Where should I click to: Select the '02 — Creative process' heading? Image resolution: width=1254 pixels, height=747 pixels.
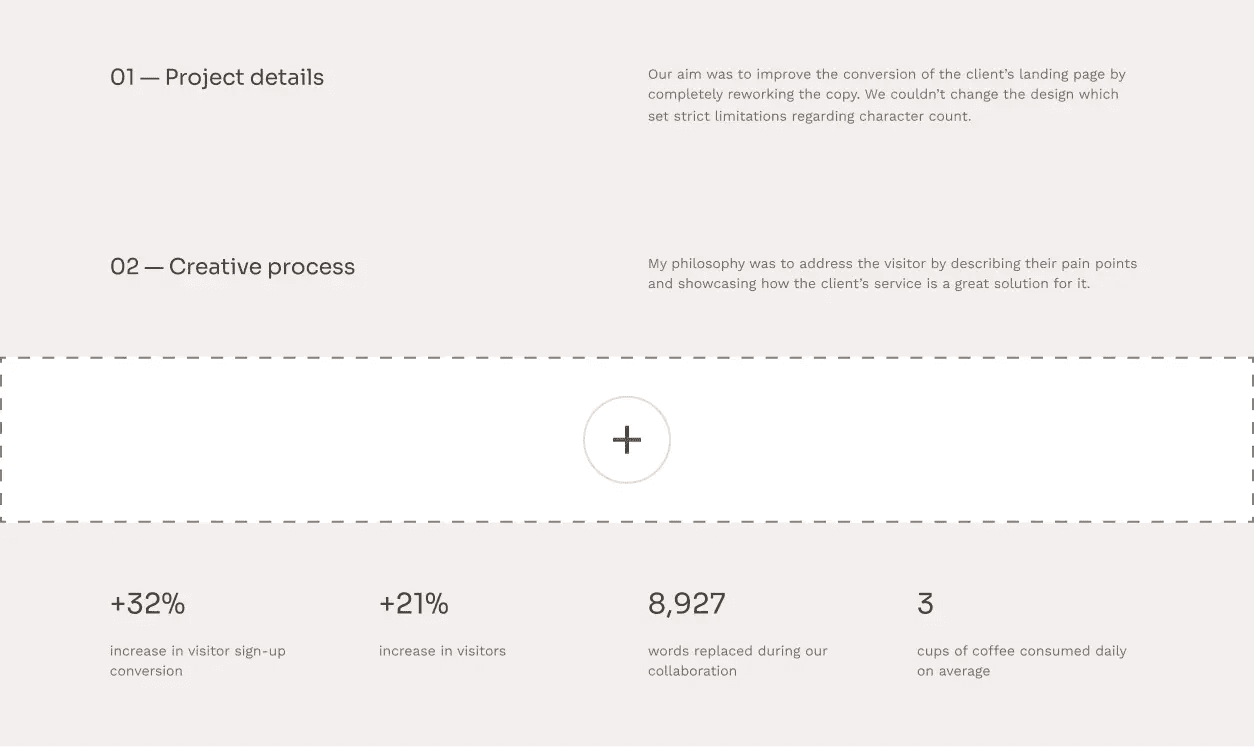pyautogui.click(x=232, y=266)
